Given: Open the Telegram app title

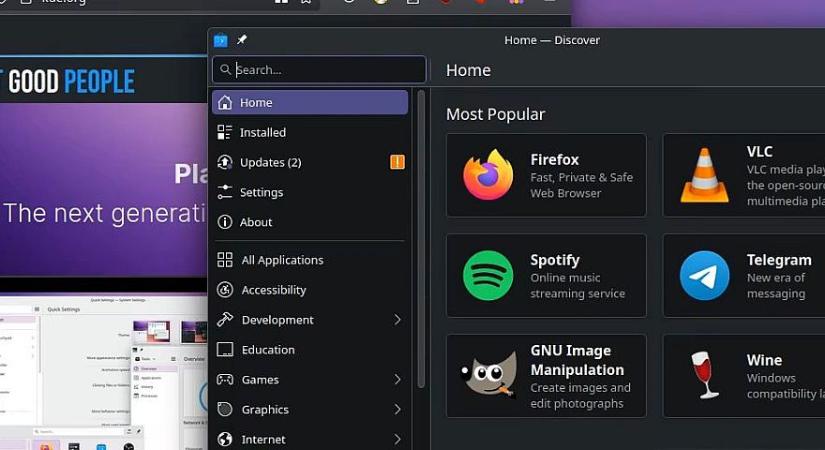Looking at the screenshot, I should pos(779,260).
